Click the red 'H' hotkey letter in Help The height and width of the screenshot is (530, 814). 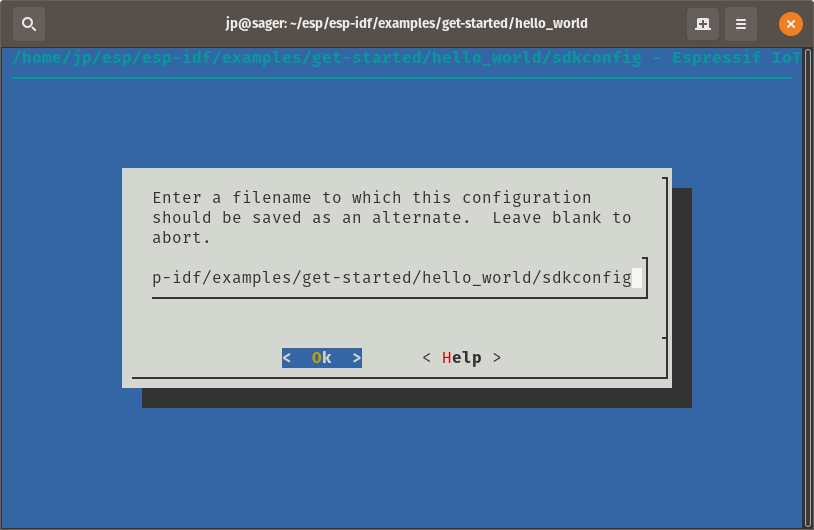tap(446, 358)
